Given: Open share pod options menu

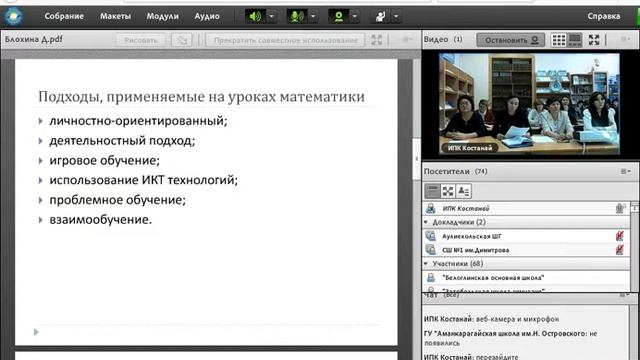Looking at the screenshot, I should pos(407,40).
